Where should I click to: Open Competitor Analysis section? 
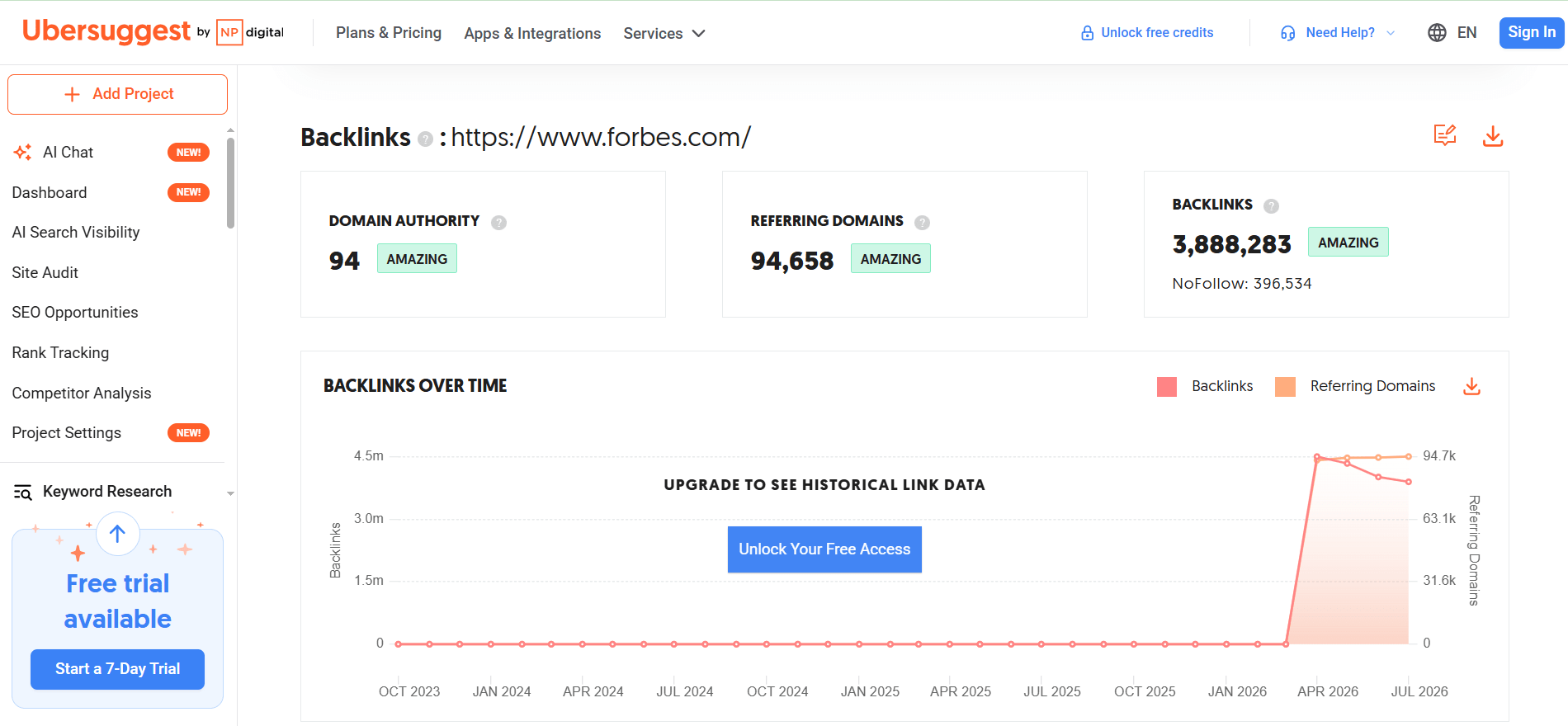(82, 393)
